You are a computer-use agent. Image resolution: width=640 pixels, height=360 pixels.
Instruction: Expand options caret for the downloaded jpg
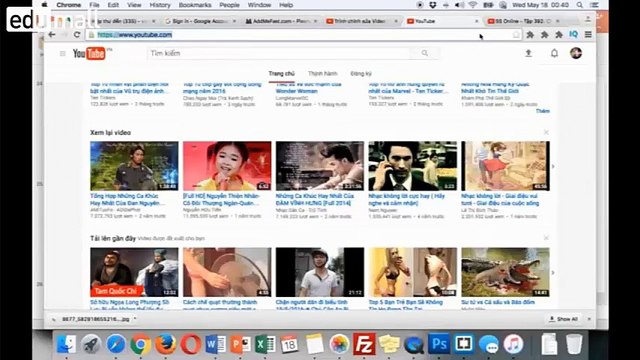click(x=135, y=319)
